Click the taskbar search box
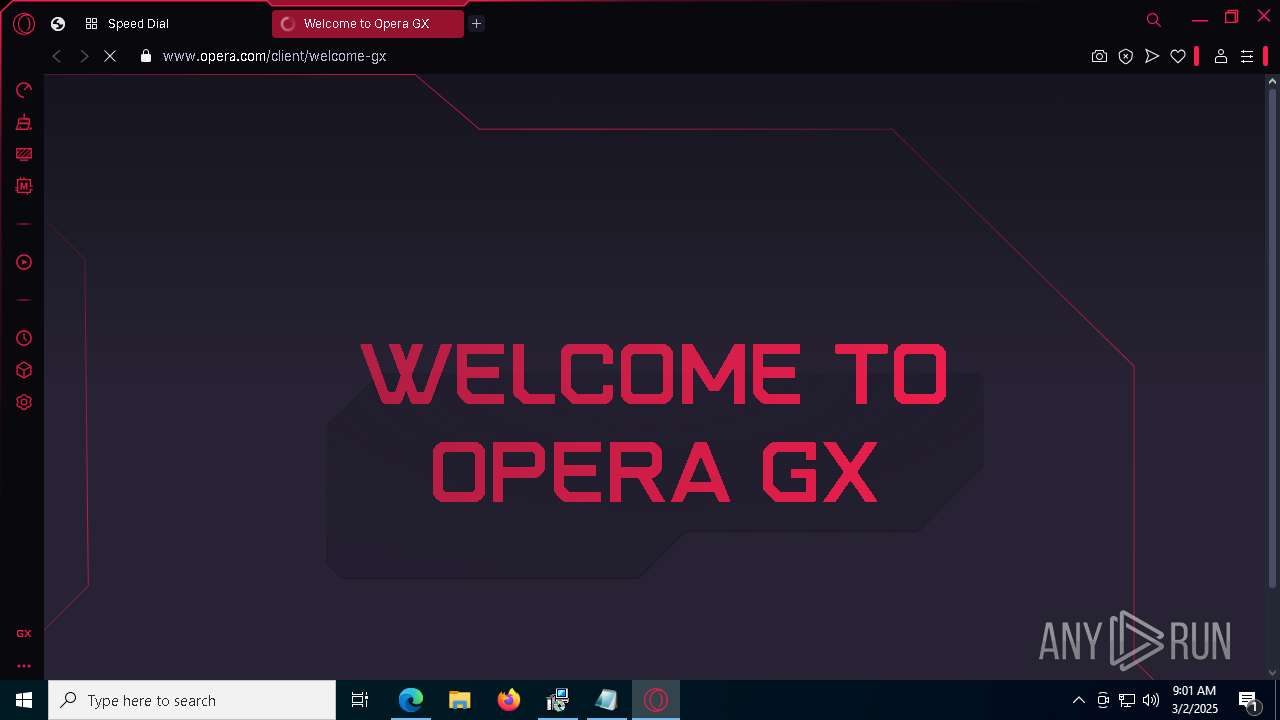 point(192,700)
